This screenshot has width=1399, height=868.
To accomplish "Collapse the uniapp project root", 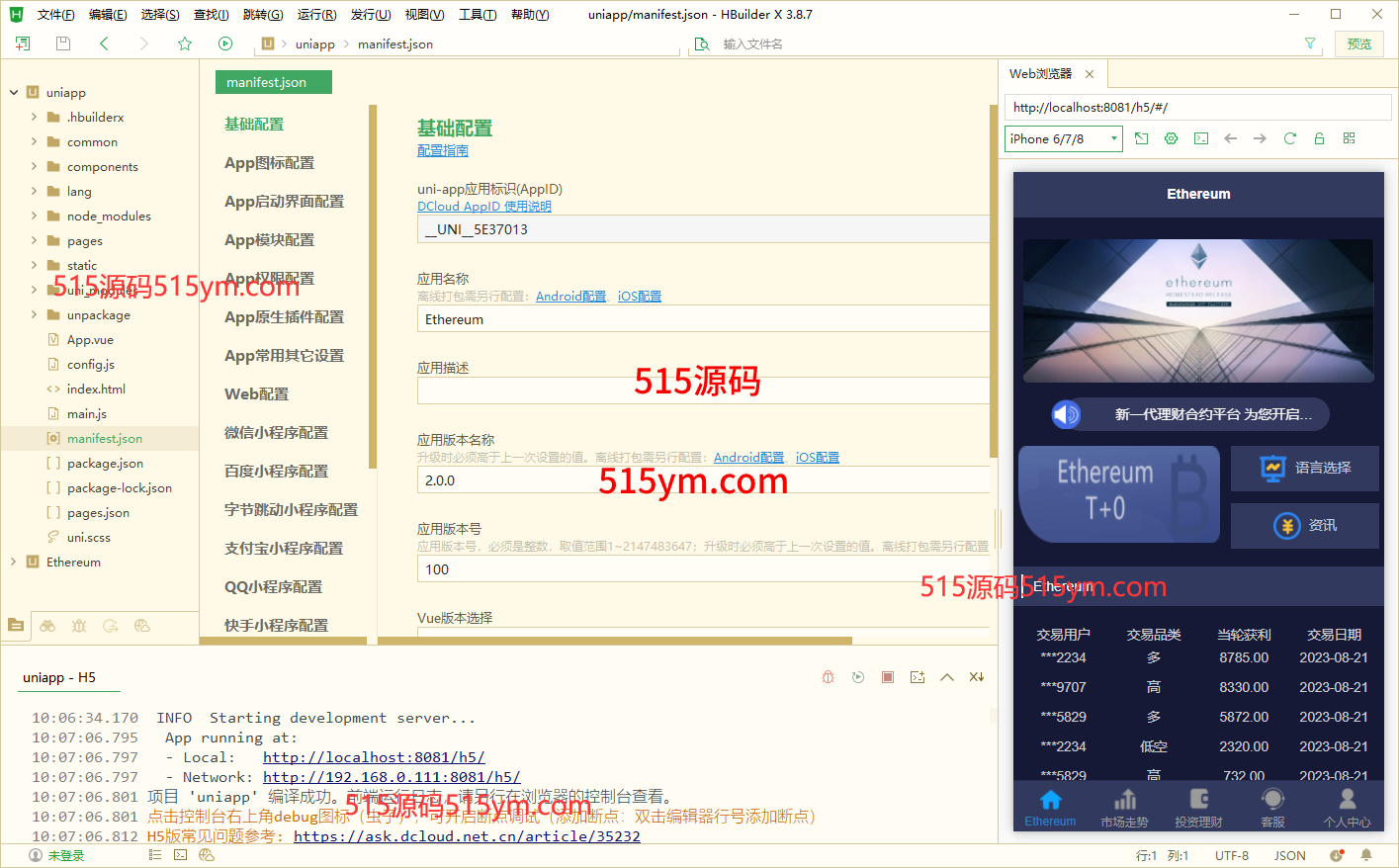I will [14, 92].
